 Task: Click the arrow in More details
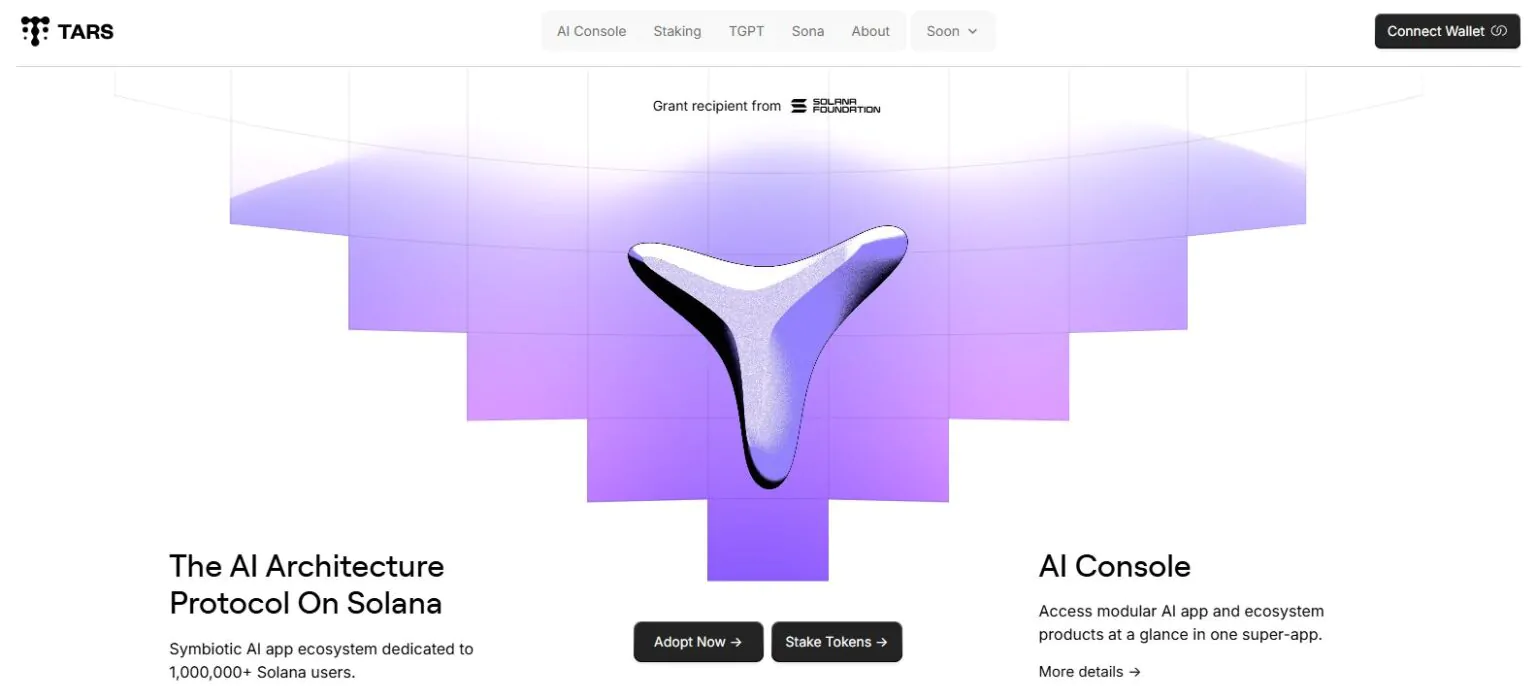click(x=1134, y=672)
